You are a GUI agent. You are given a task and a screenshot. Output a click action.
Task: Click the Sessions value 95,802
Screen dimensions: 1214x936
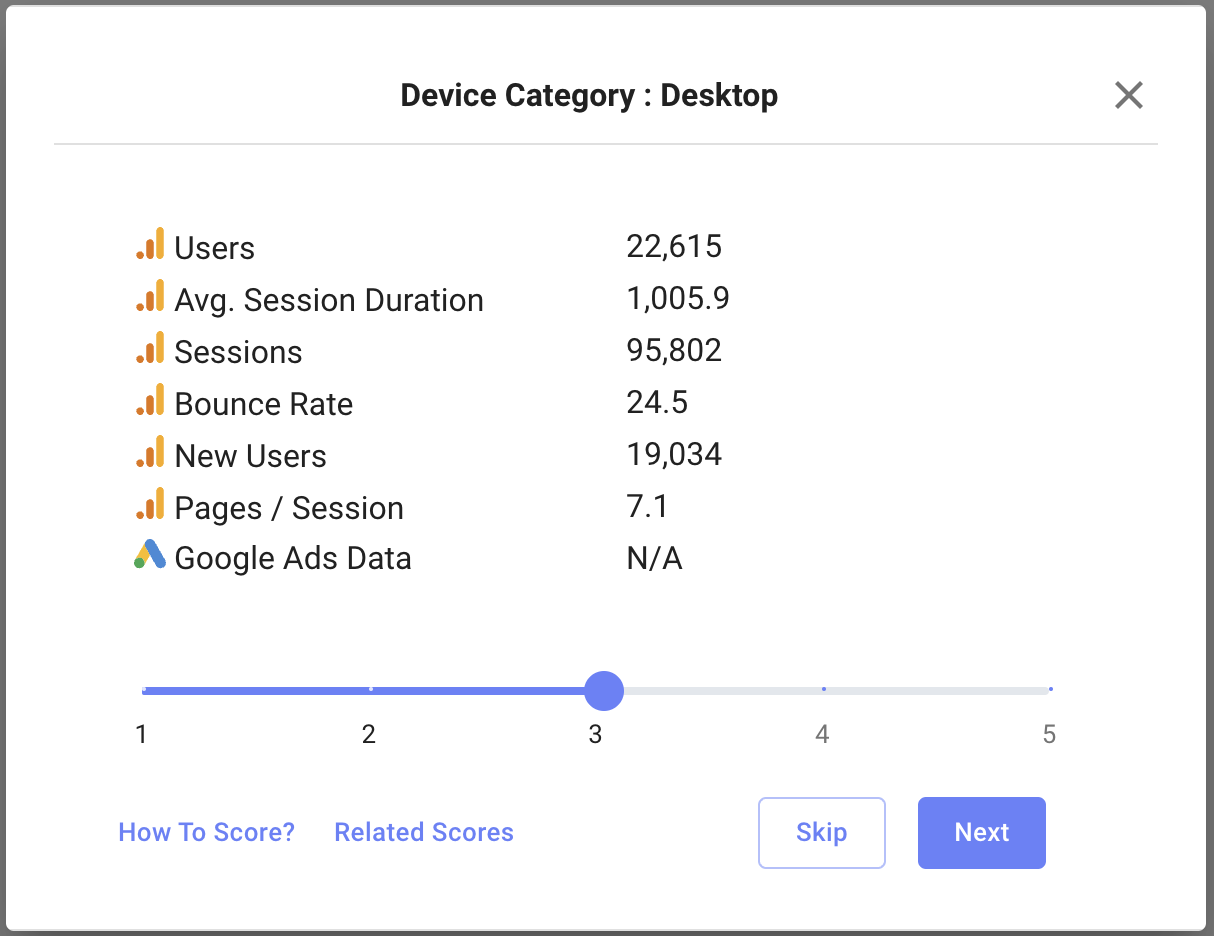click(674, 351)
